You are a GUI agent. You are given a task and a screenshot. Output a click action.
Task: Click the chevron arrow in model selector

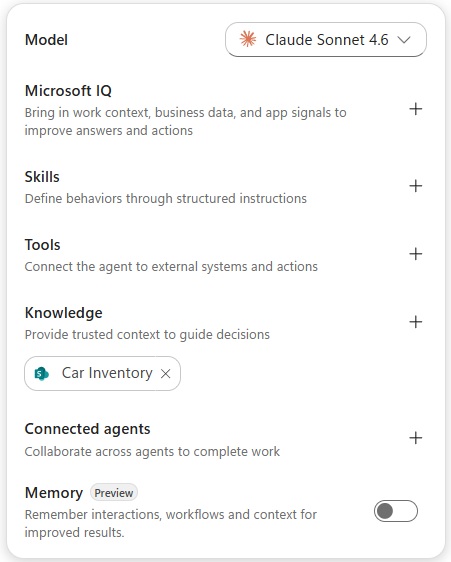point(404,40)
